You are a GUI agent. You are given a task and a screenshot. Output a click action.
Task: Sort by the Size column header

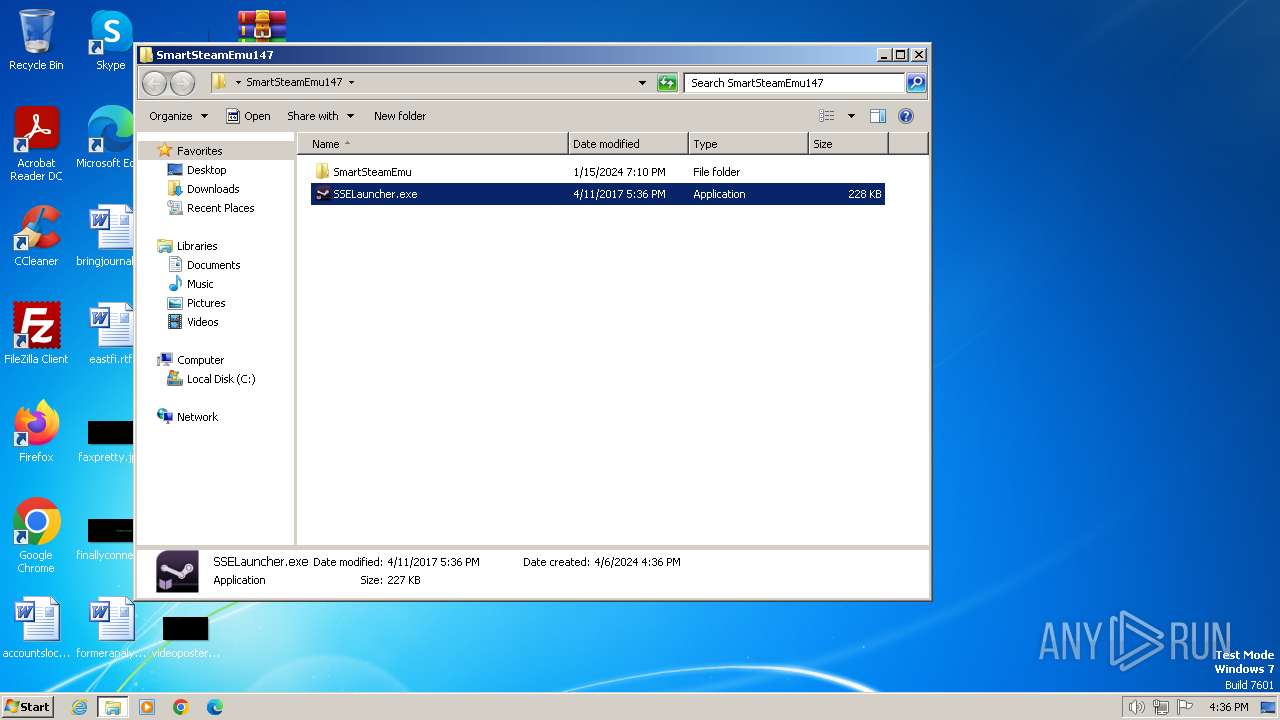click(x=848, y=144)
